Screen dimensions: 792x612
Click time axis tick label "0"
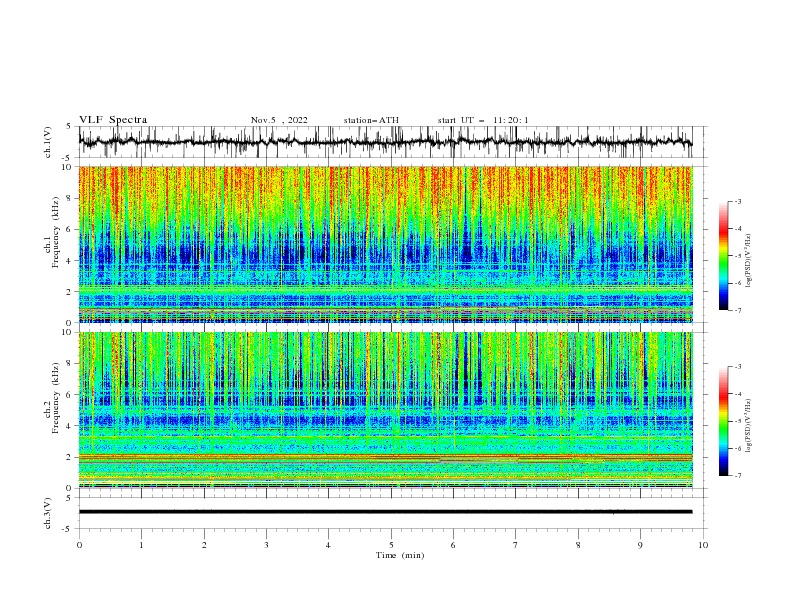(79, 545)
